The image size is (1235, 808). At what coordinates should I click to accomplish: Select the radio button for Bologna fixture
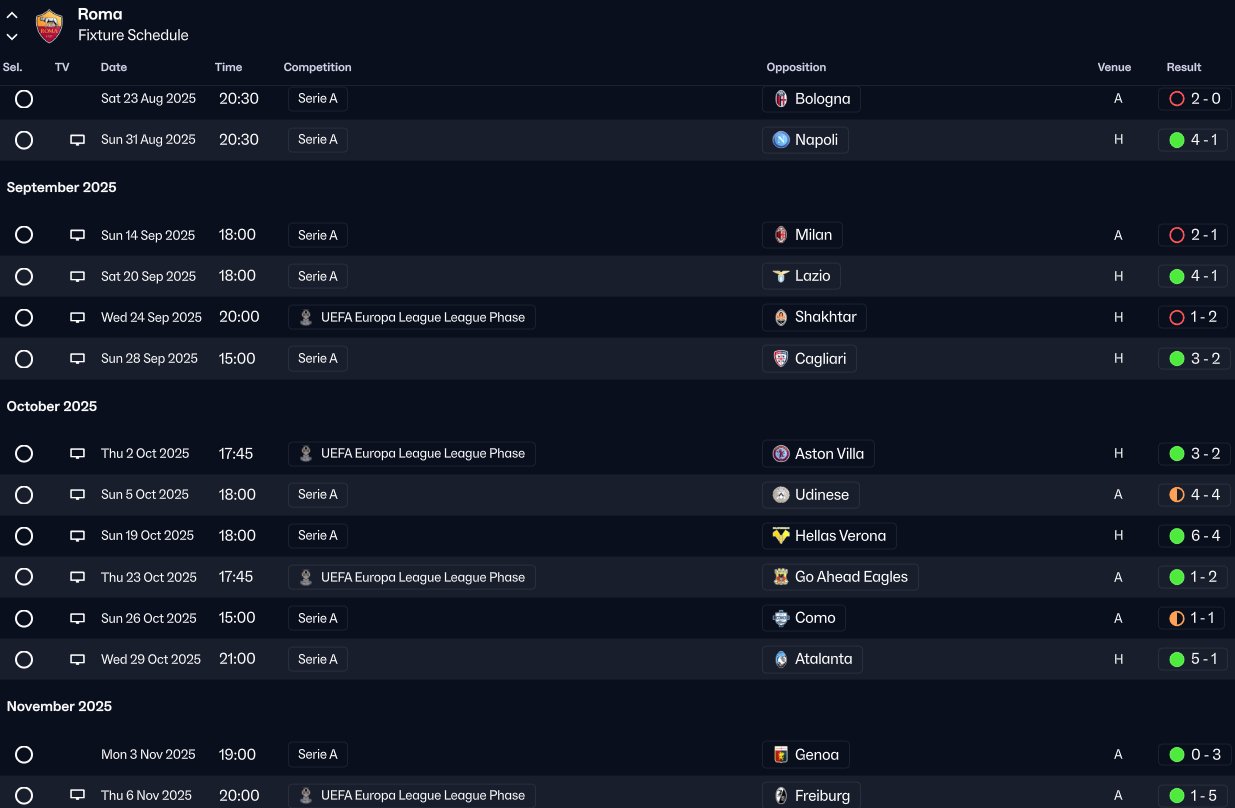[24, 99]
